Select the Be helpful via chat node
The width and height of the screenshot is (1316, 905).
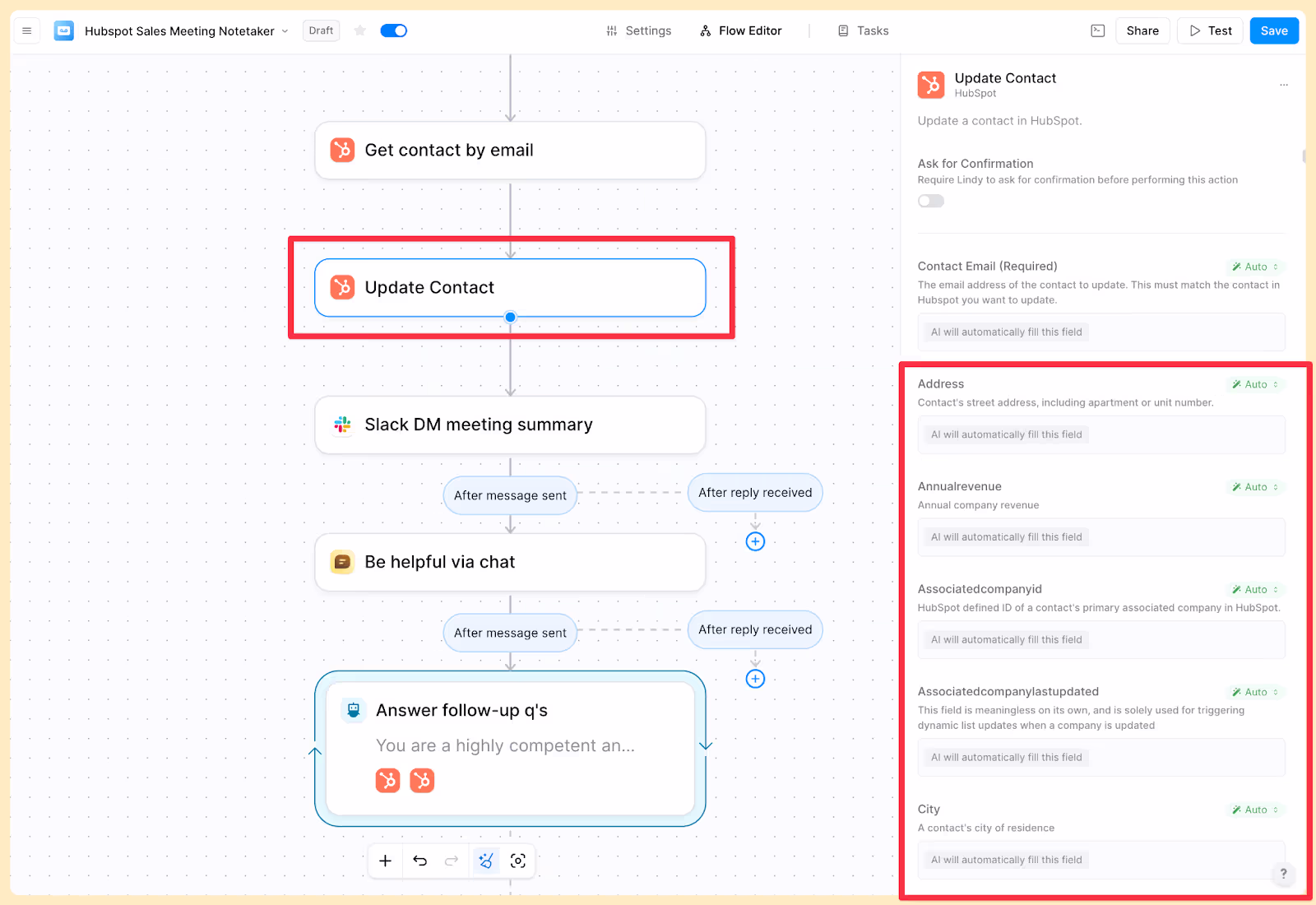[510, 562]
